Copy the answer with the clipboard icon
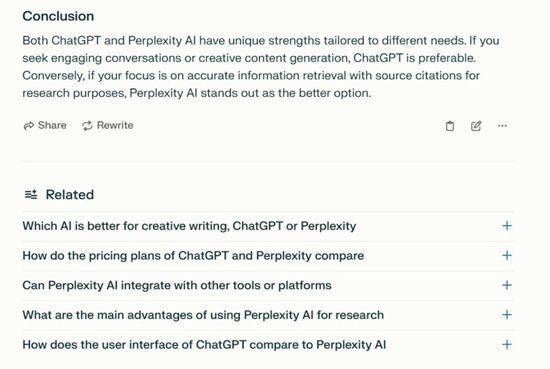 tap(450, 126)
